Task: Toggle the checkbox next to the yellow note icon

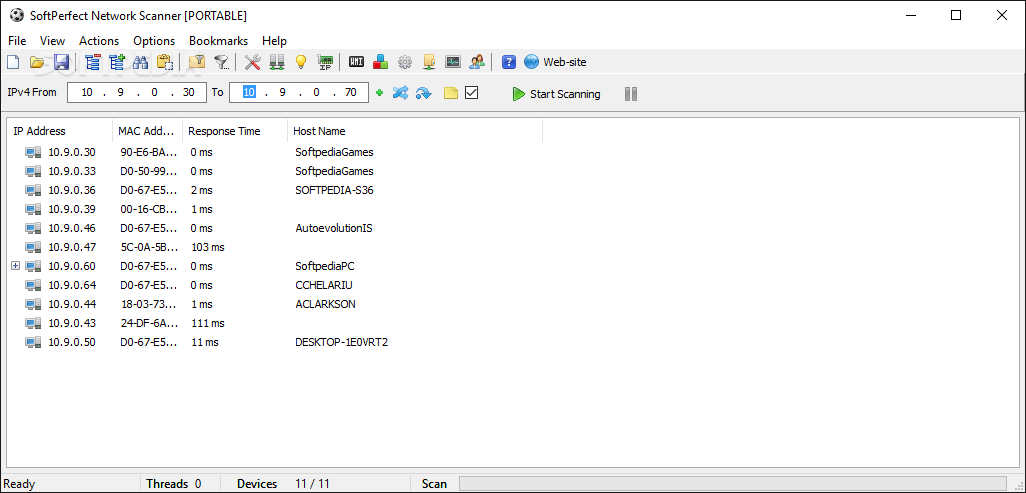Action: click(472, 93)
